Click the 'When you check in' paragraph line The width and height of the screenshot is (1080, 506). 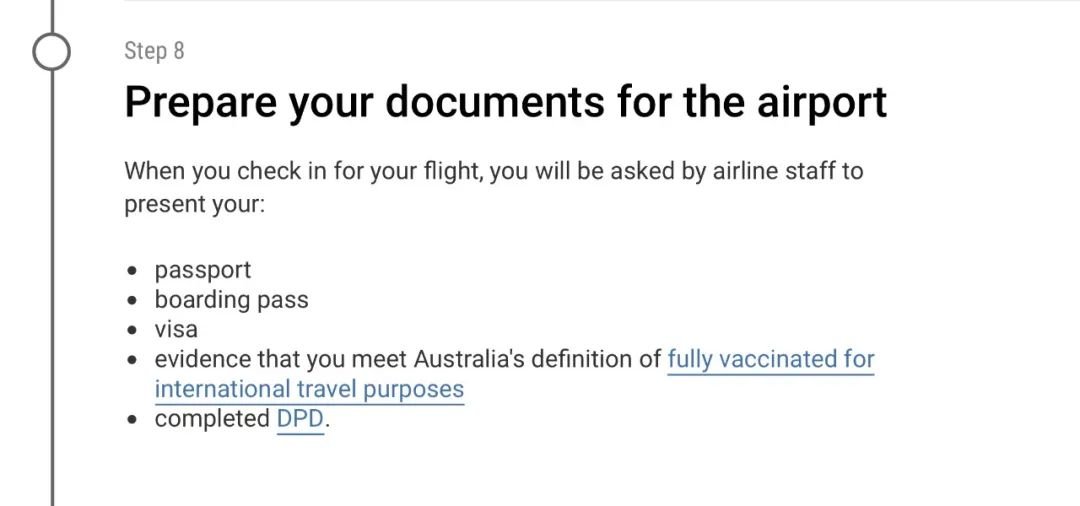[493, 171]
